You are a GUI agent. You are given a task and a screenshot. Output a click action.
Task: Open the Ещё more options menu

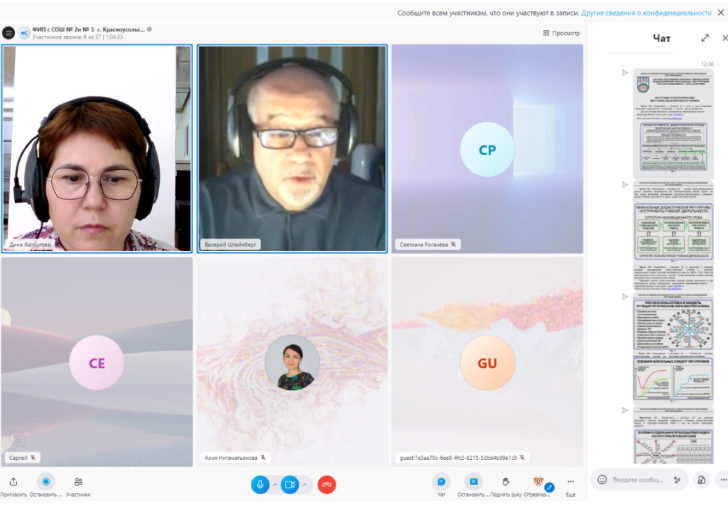tap(570, 482)
